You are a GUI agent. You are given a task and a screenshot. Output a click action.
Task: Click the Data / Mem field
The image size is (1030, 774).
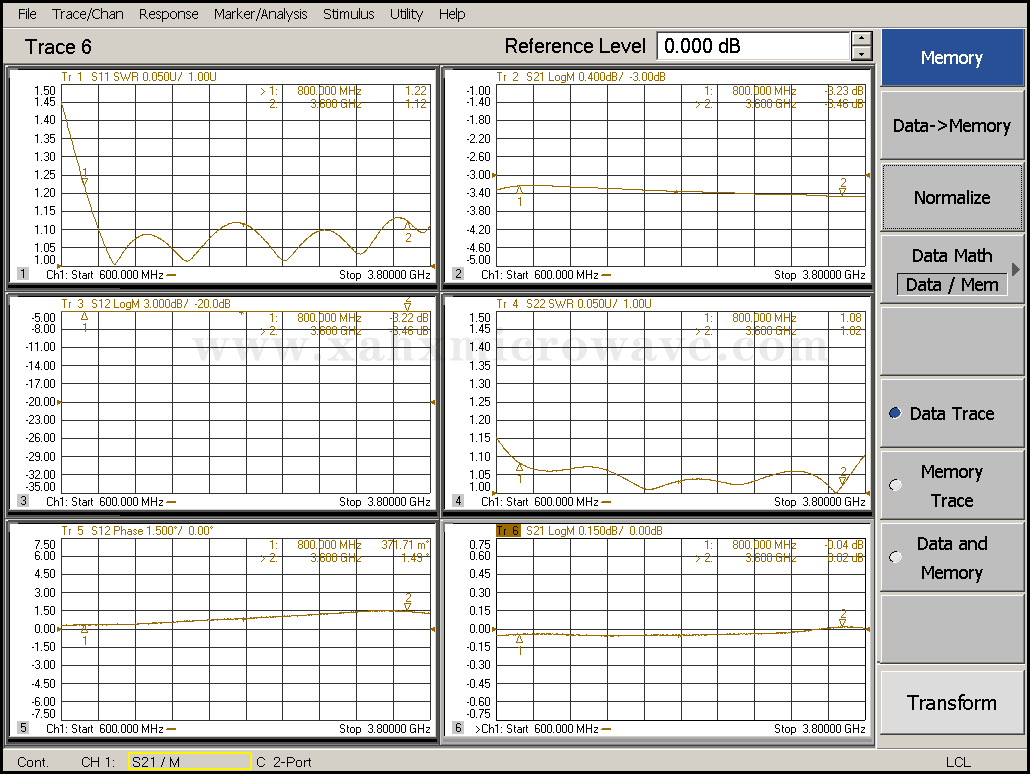point(951,285)
